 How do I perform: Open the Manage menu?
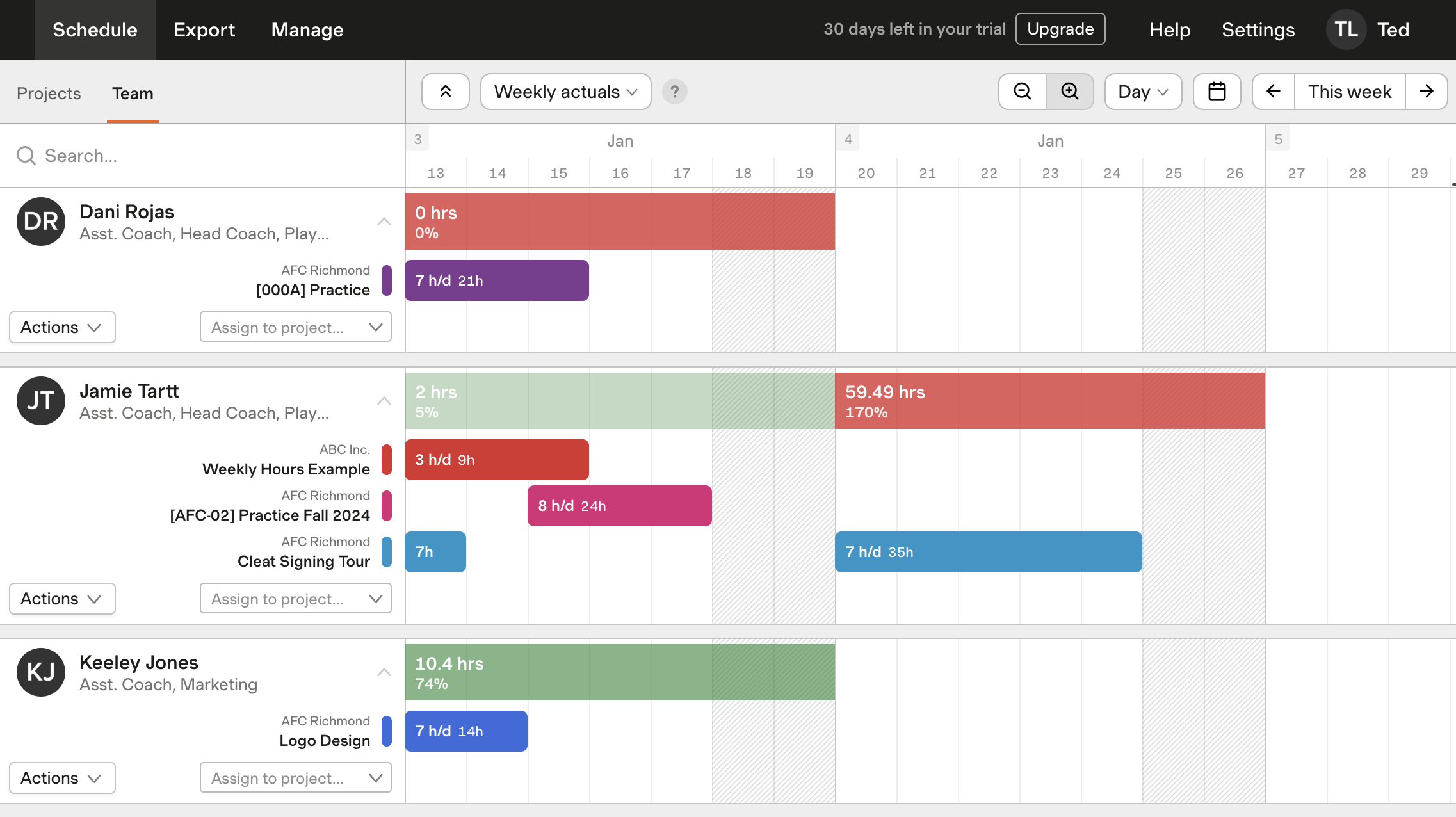307,30
